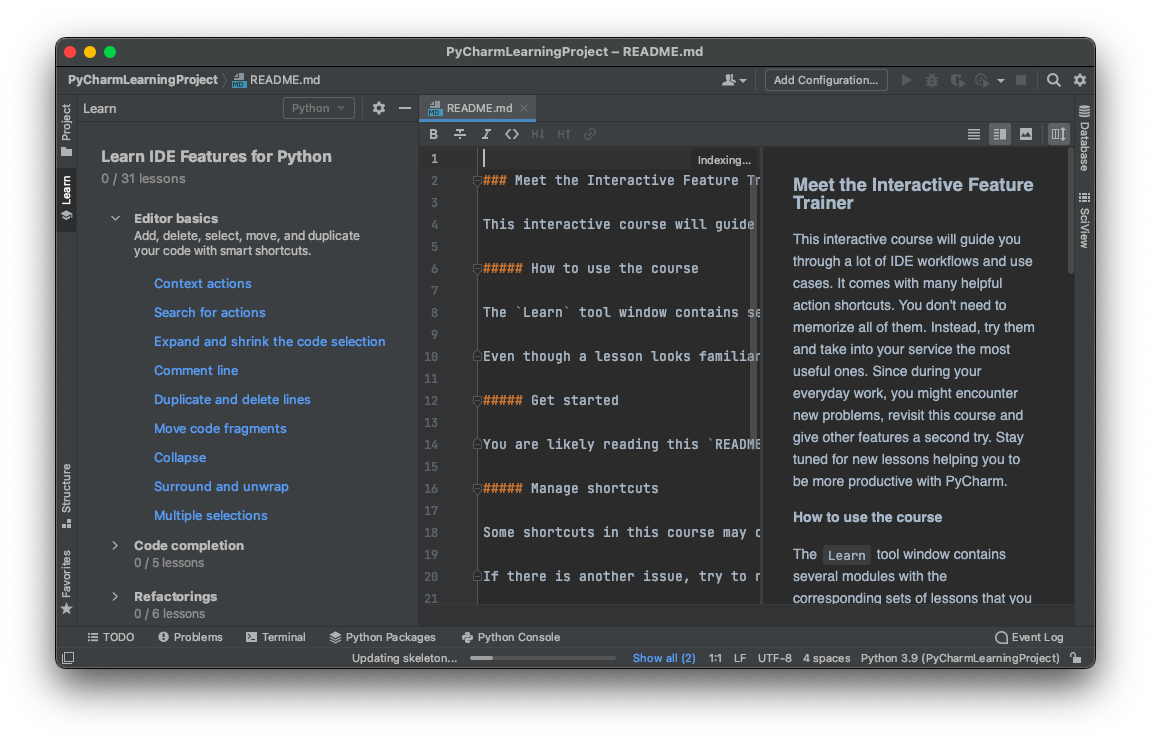Open the Python language dropdown
The width and height of the screenshot is (1151, 742).
coord(319,108)
